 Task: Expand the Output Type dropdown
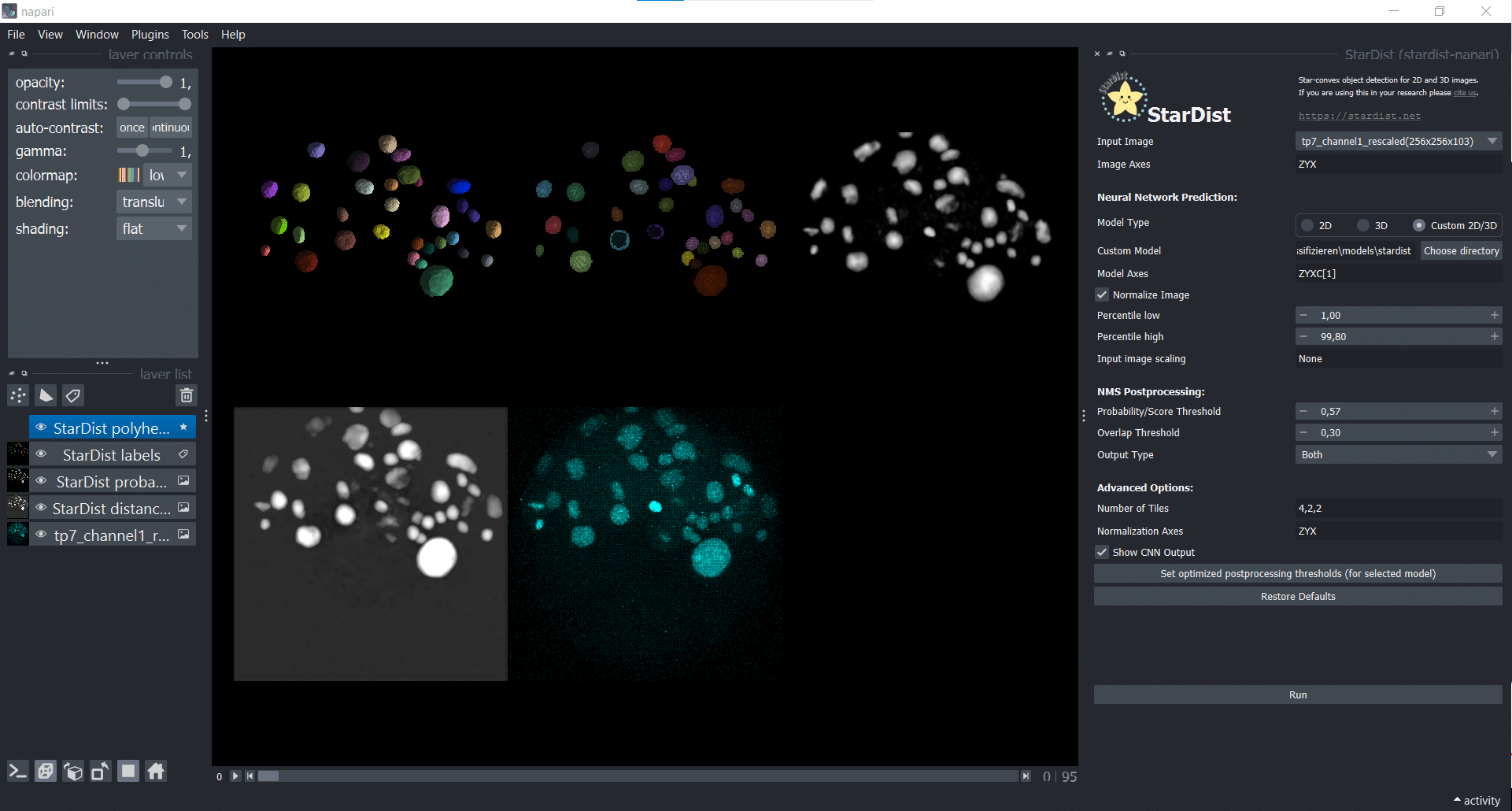click(x=1398, y=455)
